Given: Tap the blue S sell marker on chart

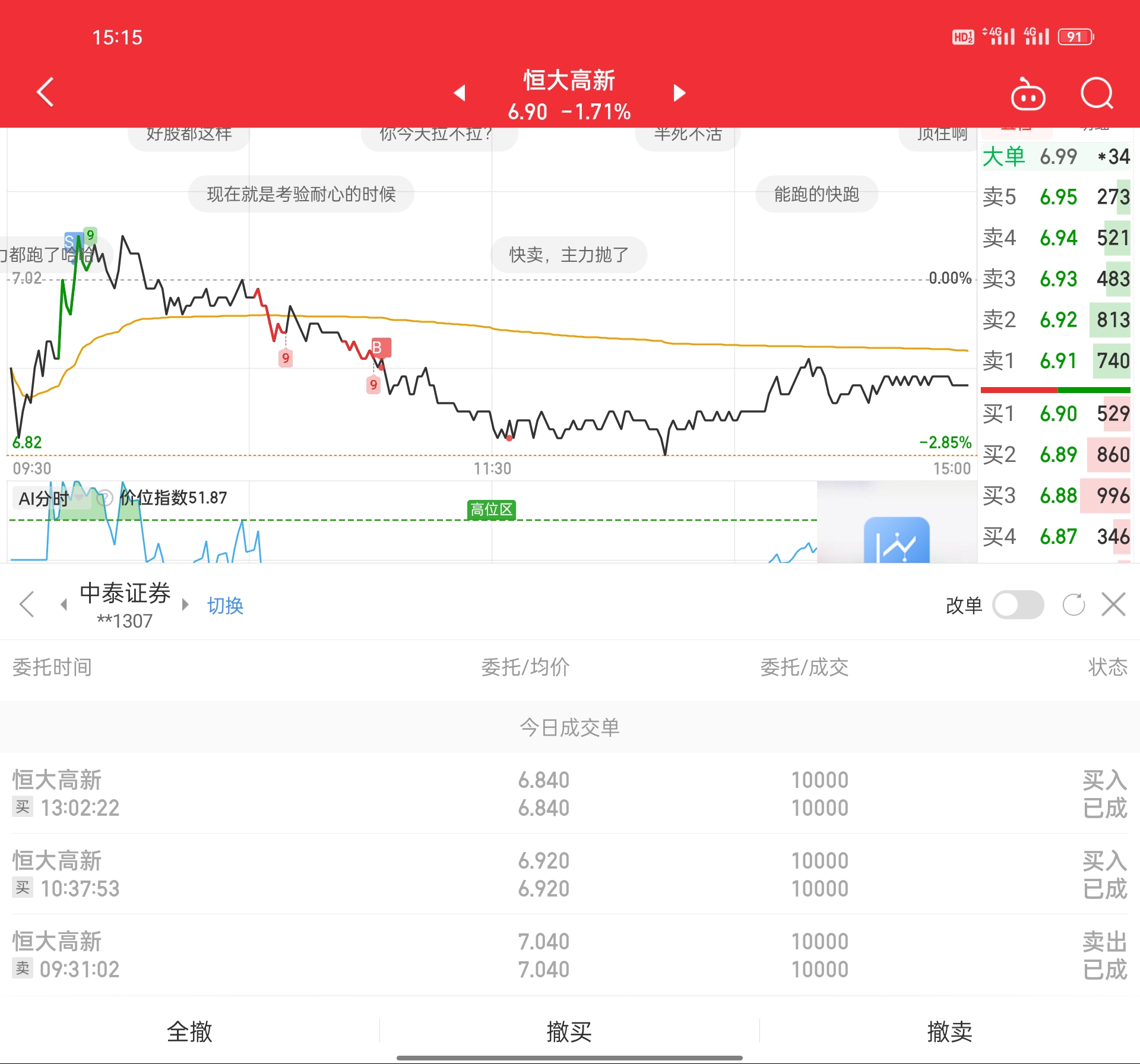Looking at the screenshot, I should 70,241.
